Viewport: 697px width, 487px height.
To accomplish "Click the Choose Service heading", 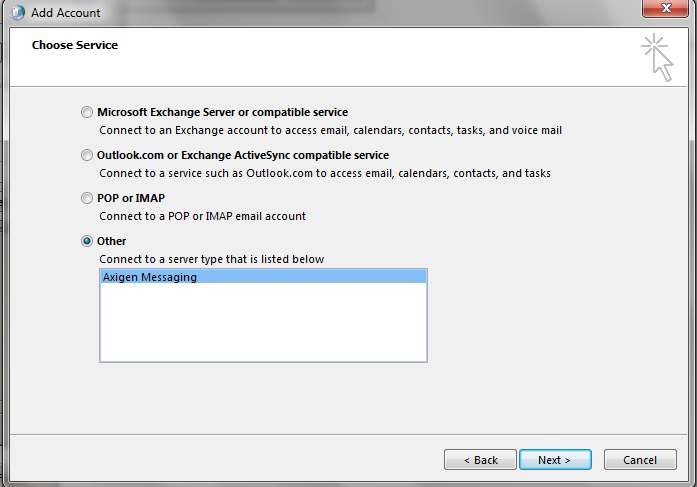I will pos(75,45).
